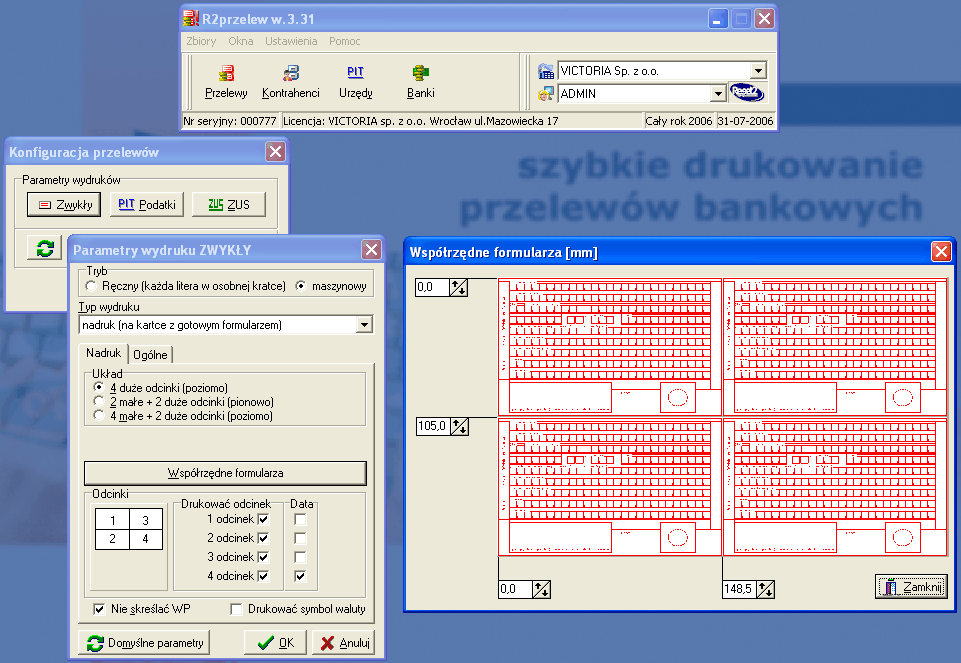Viewport: 961px width, 663px height.
Task: Toggle the 1 odcinek print checkbox
Action: point(264,520)
